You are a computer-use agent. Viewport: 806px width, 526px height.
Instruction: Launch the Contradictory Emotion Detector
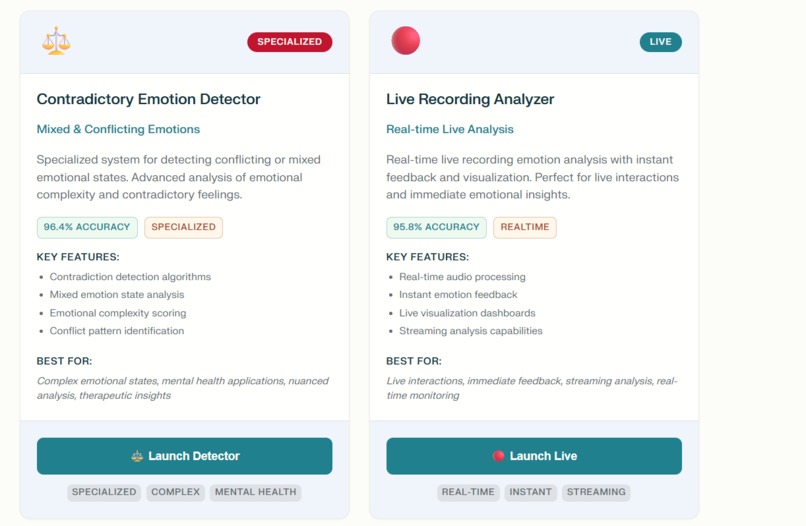(185, 456)
